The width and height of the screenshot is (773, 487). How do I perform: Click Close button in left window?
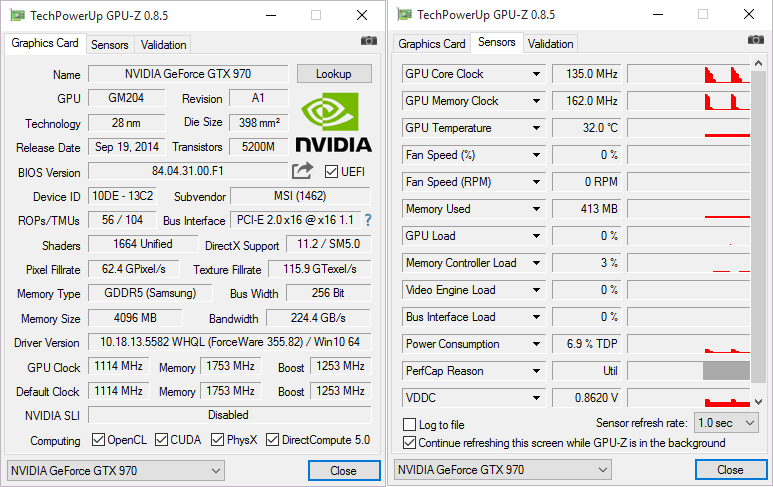click(x=344, y=471)
